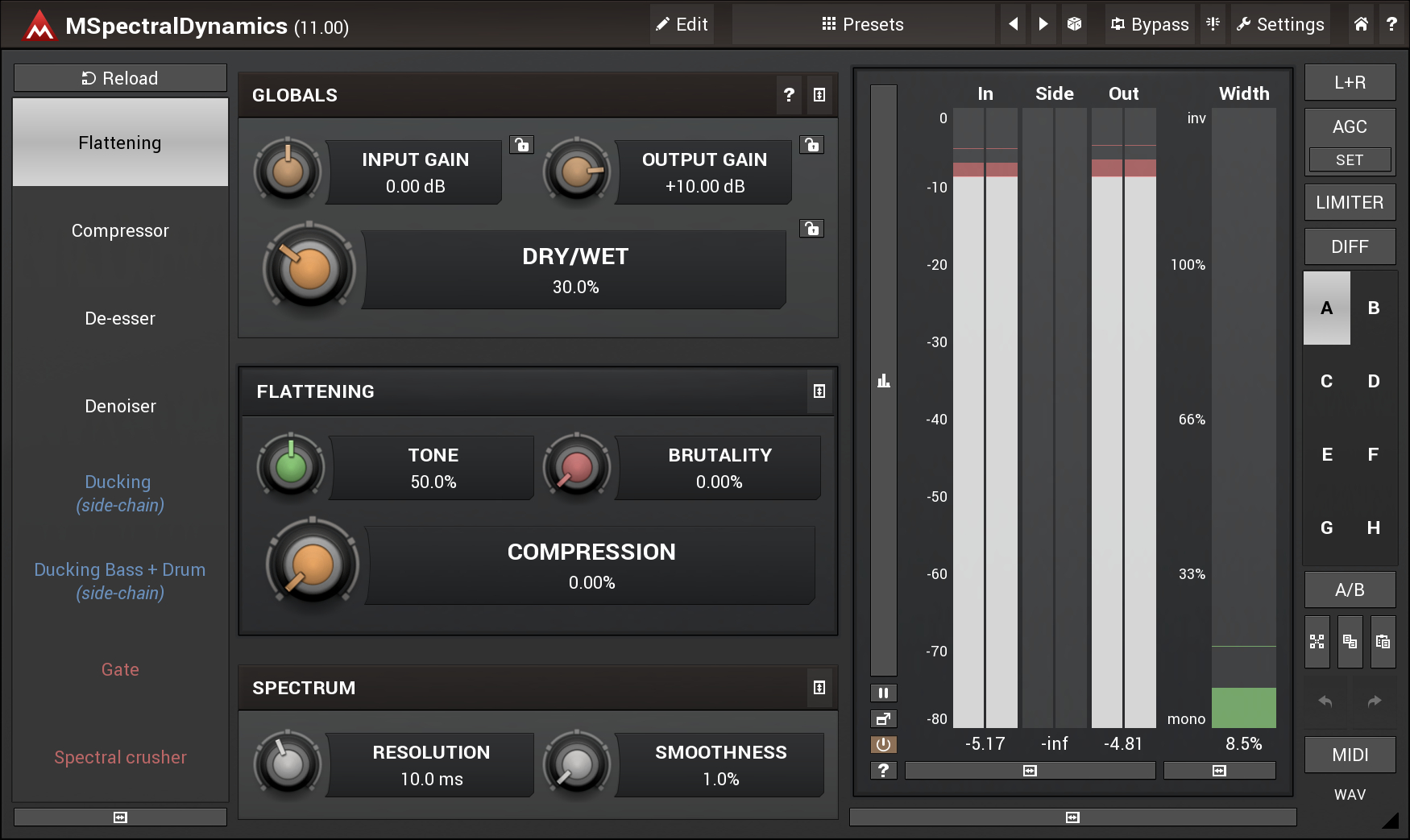
Task: Select preset slot B
Action: [x=1374, y=308]
